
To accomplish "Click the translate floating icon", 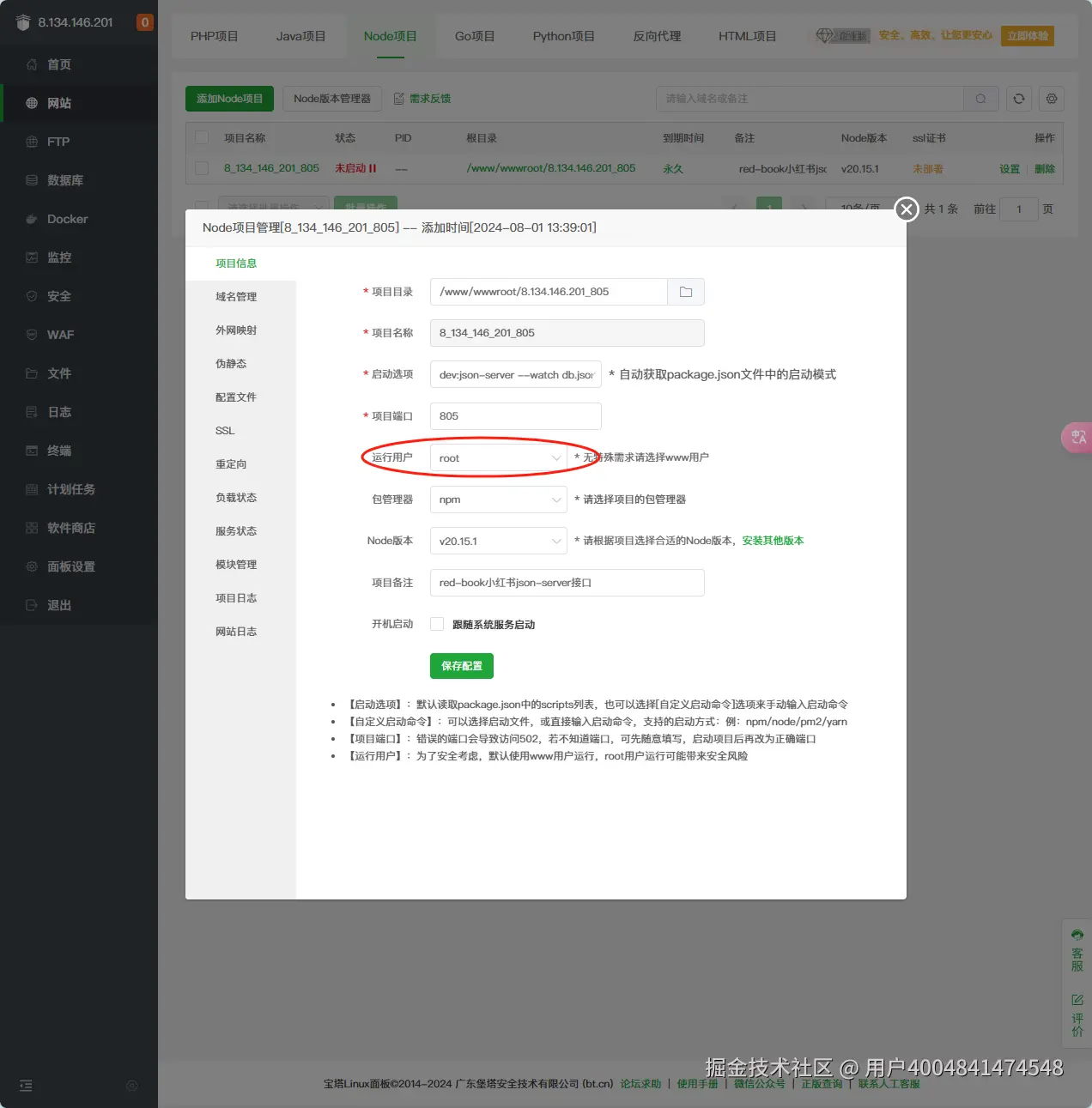I will tap(1077, 437).
